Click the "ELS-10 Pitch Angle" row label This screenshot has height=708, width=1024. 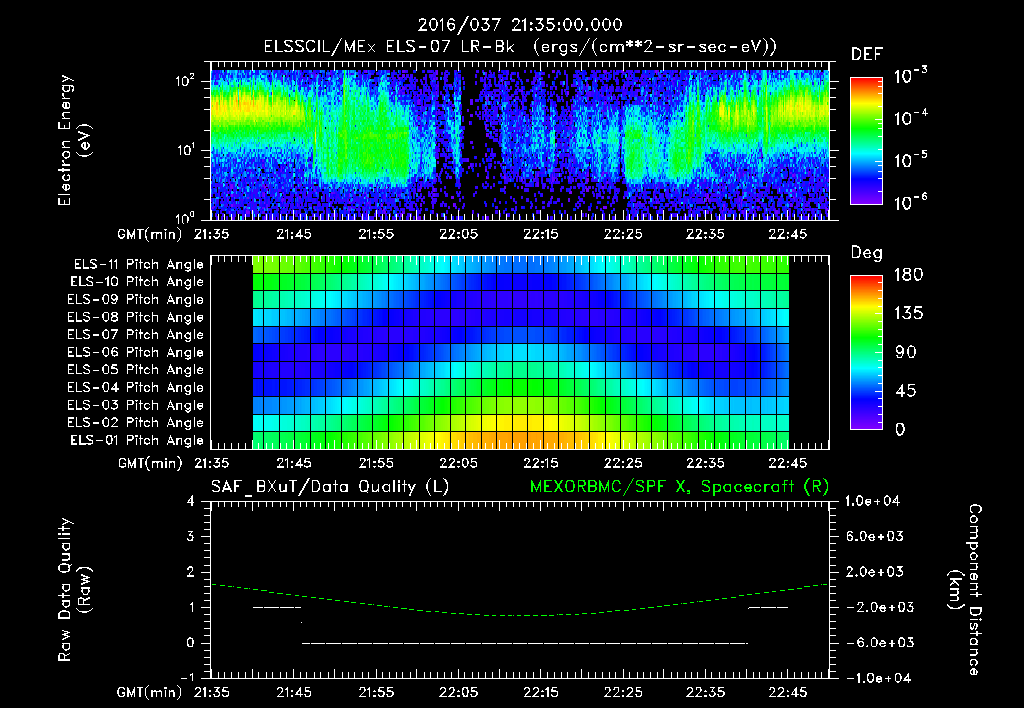click(137, 282)
